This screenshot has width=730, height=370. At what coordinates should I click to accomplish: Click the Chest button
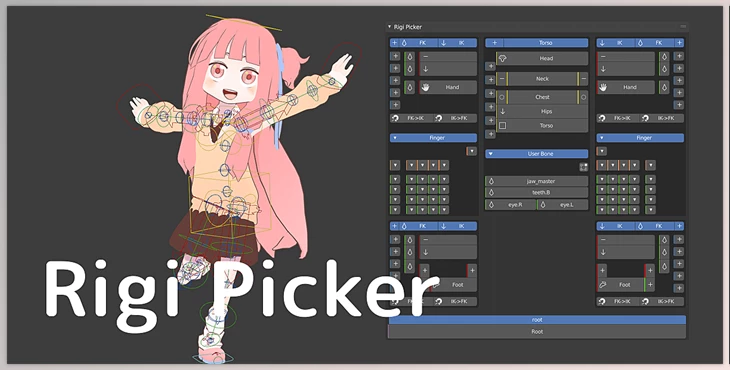coord(542,97)
